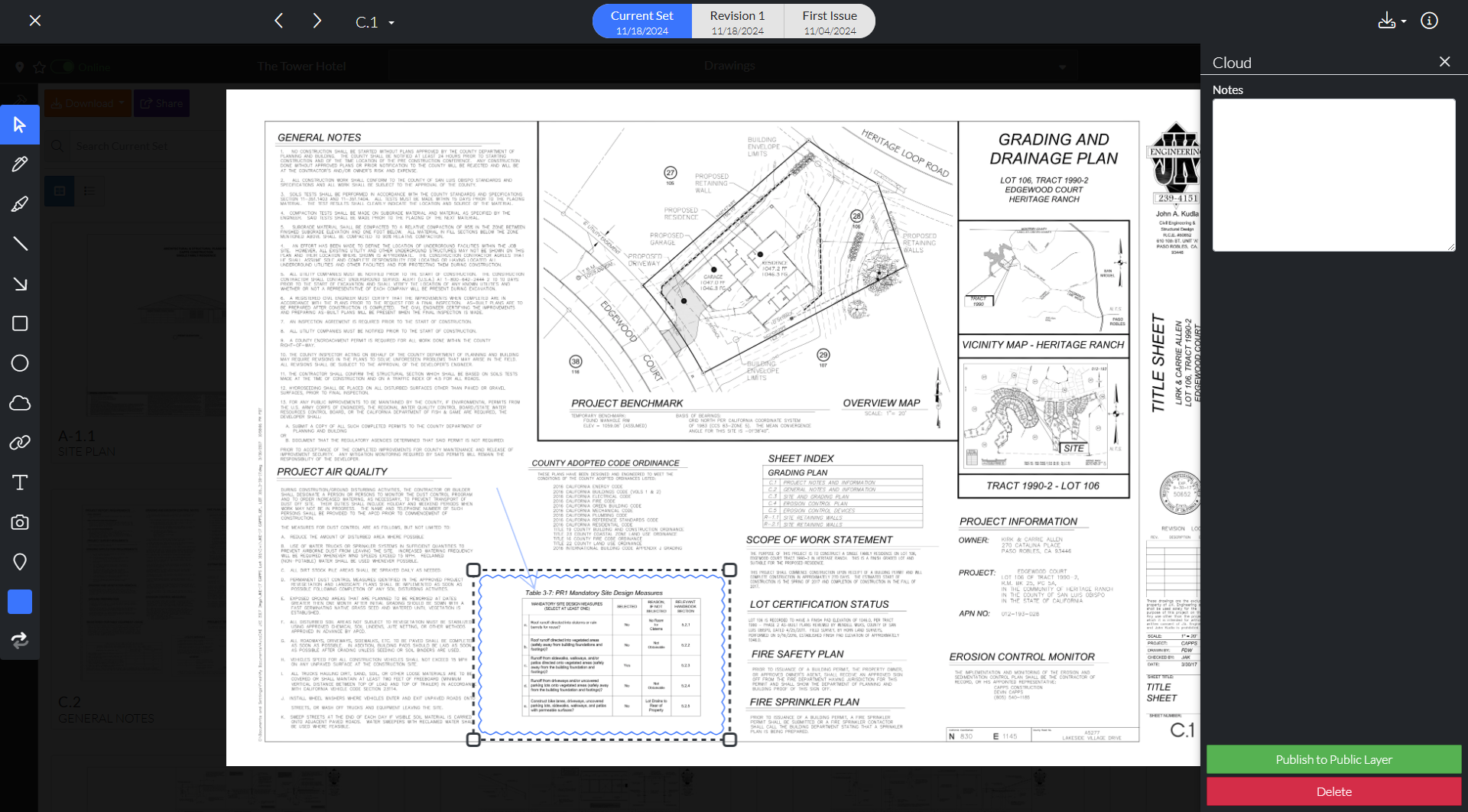The height and width of the screenshot is (812, 1468).
Task: Close the drawing viewer
Action: [x=35, y=21]
